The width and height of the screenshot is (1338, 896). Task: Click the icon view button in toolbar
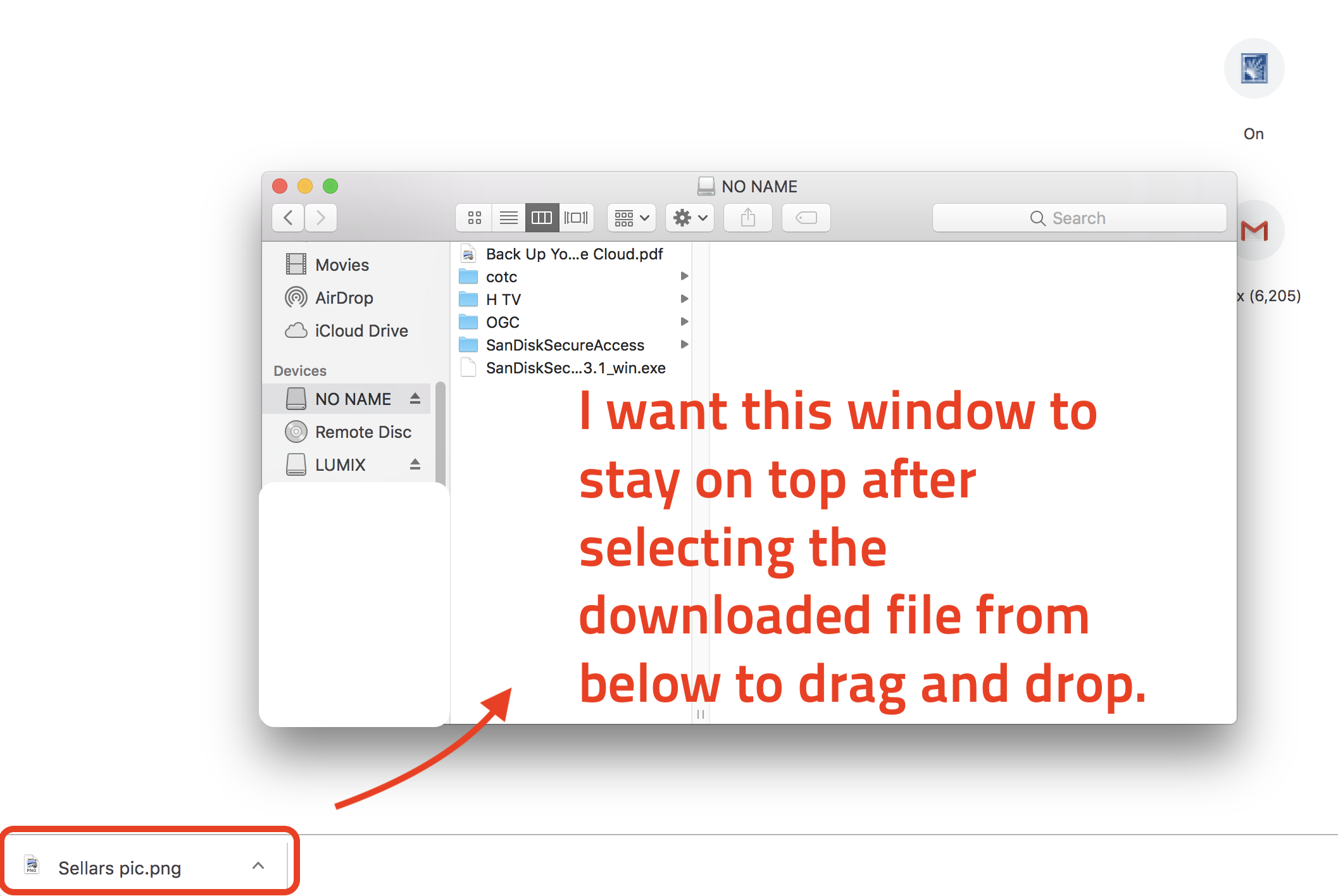tap(471, 218)
